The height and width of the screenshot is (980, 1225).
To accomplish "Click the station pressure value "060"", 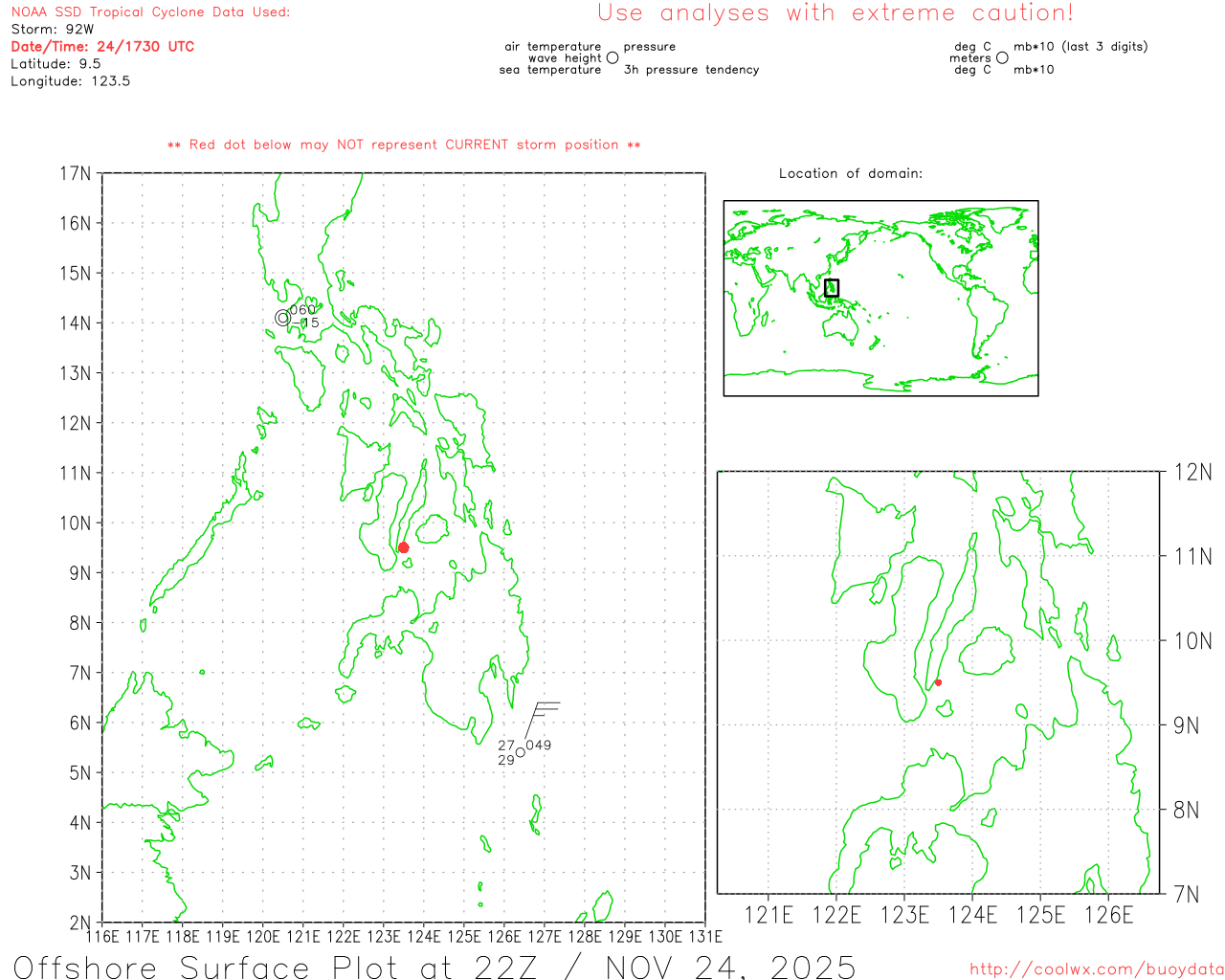I will 302,309.
